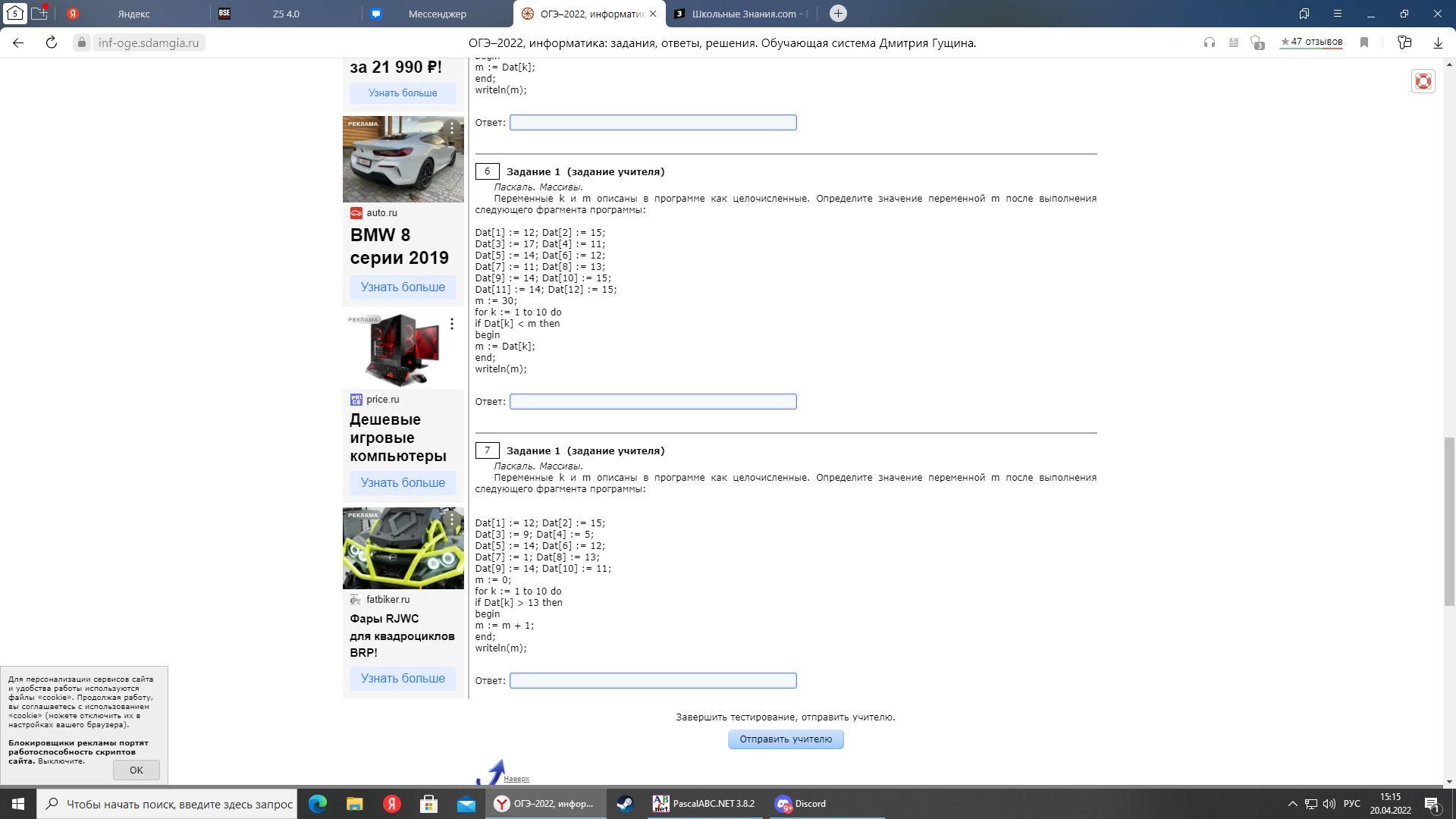This screenshot has height=819, width=1456.
Task: Show hidden system tray icons chevron
Action: click(x=1293, y=804)
